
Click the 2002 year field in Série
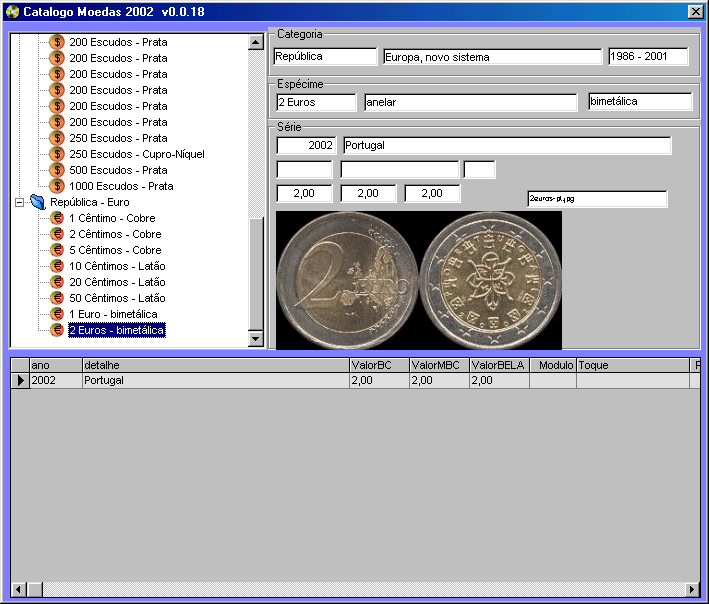[306, 145]
